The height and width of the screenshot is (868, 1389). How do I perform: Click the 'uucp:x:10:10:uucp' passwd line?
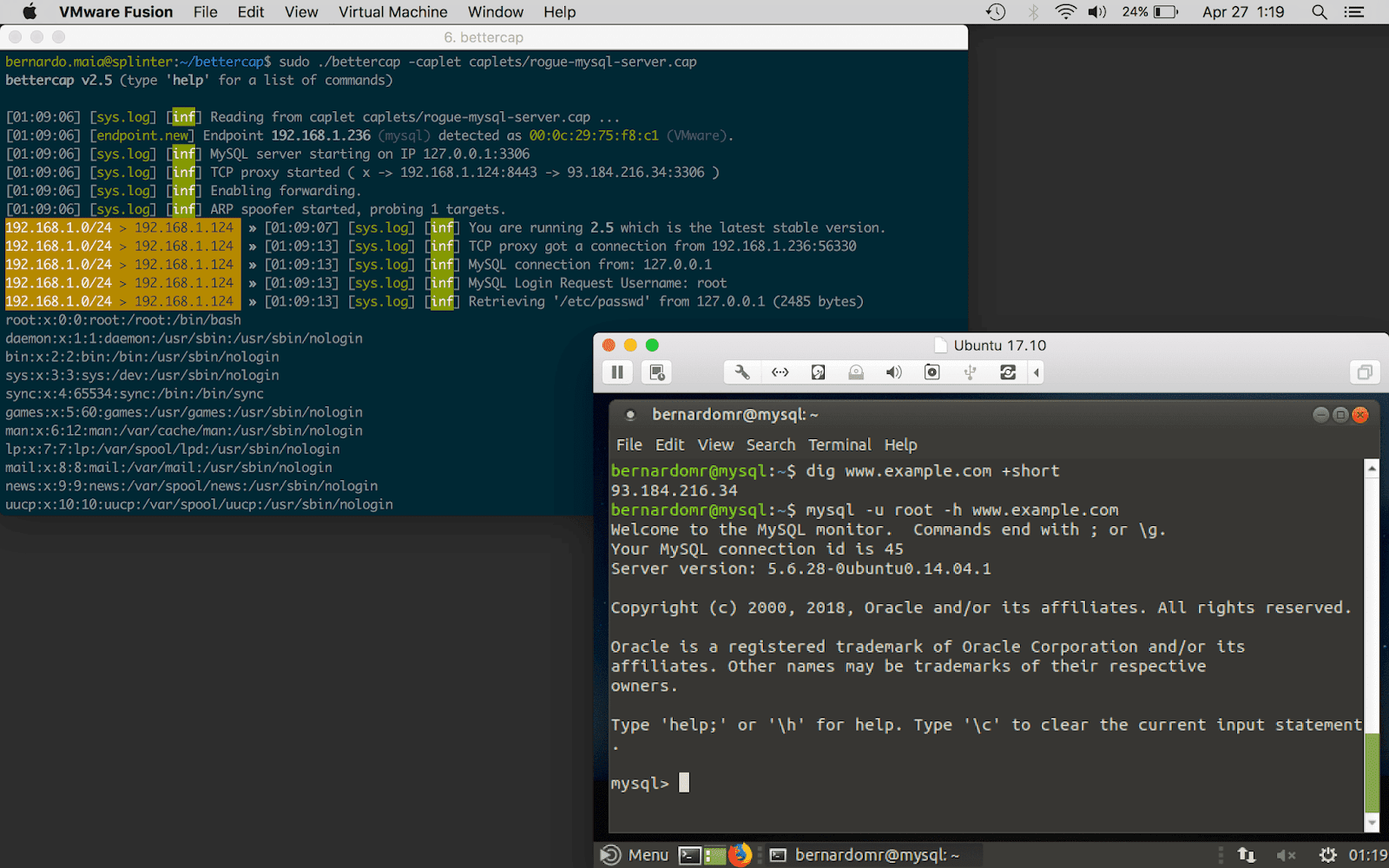(x=199, y=504)
